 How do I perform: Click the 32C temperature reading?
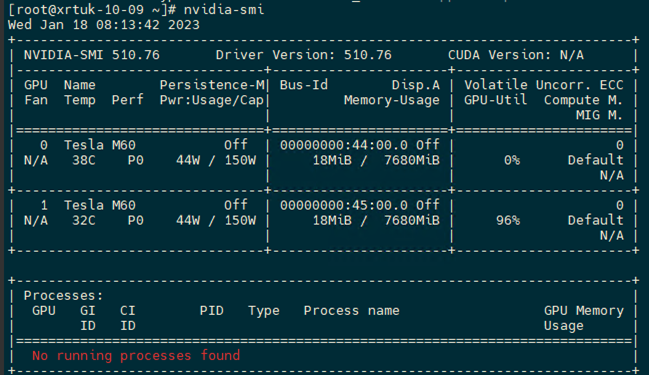tap(84, 220)
